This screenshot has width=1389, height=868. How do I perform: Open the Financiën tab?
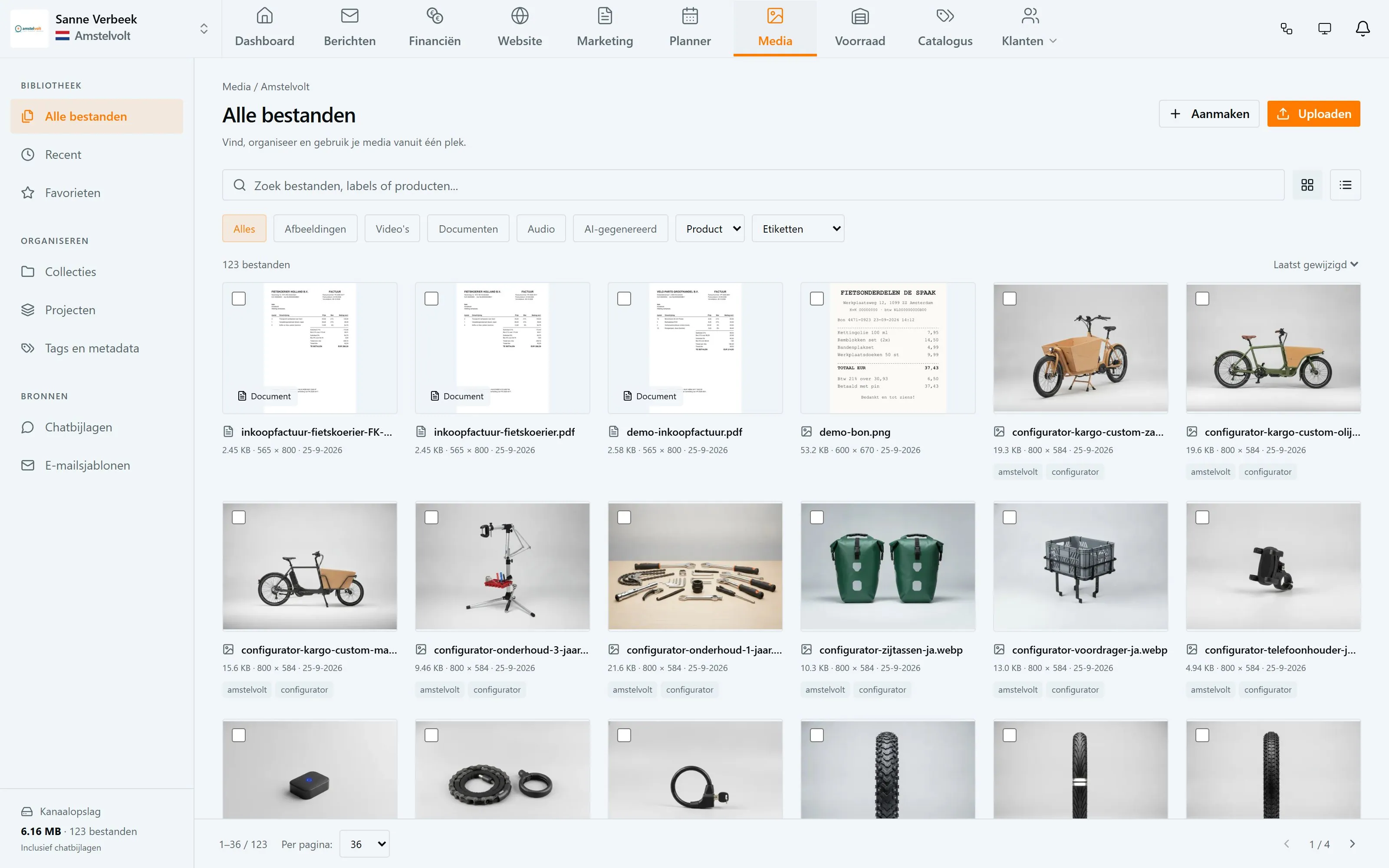click(434, 28)
